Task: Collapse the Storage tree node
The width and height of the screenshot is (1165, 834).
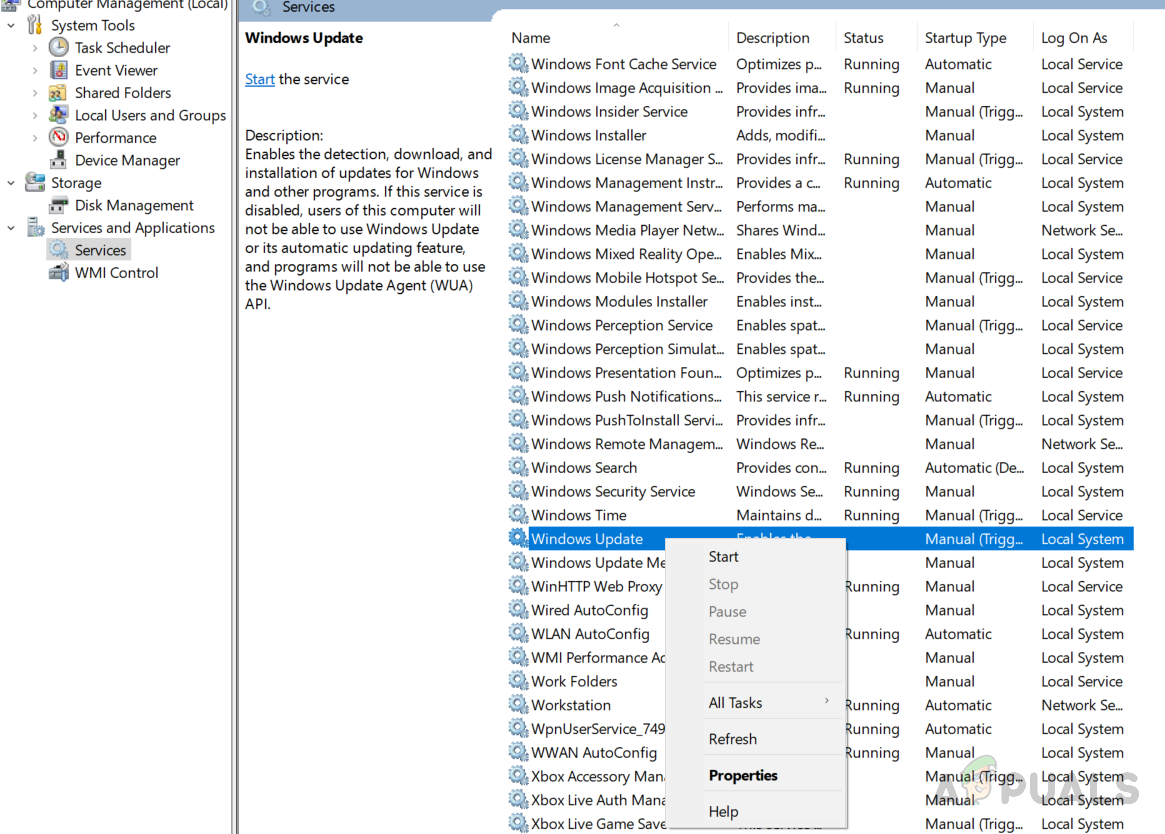Action: coord(11,183)
